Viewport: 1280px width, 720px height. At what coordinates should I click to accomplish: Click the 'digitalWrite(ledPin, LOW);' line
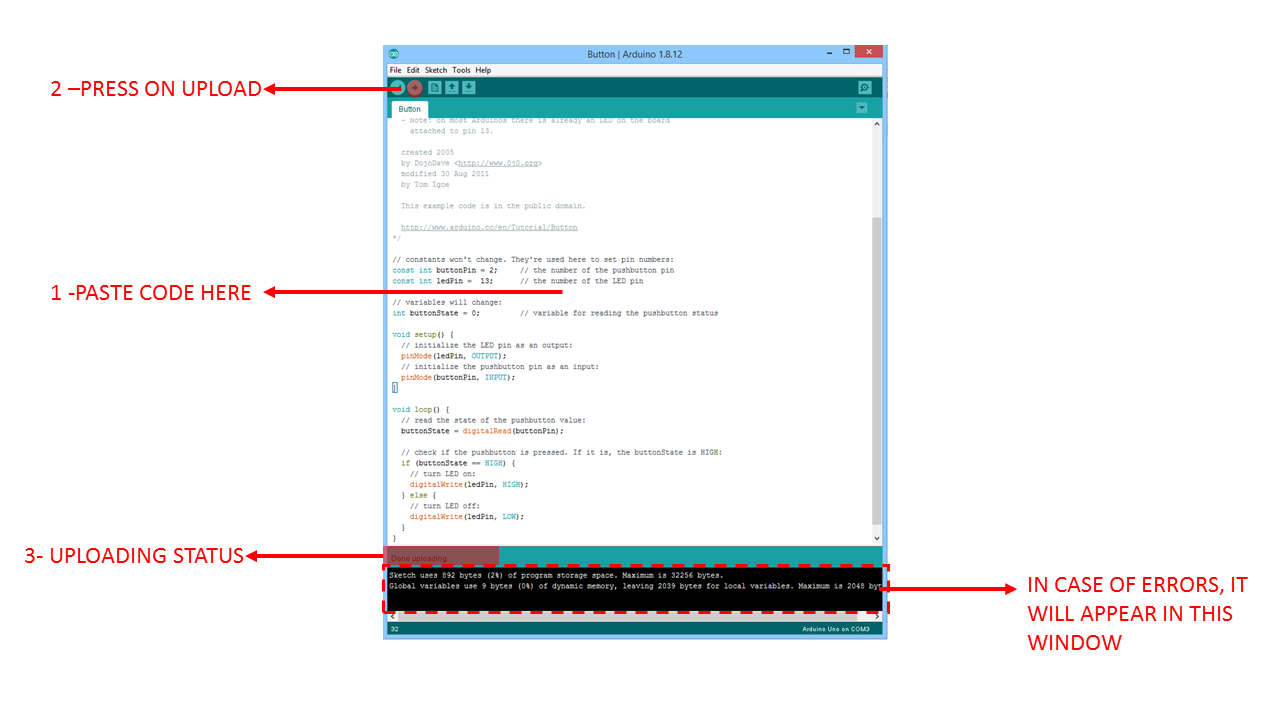point(466,517)
